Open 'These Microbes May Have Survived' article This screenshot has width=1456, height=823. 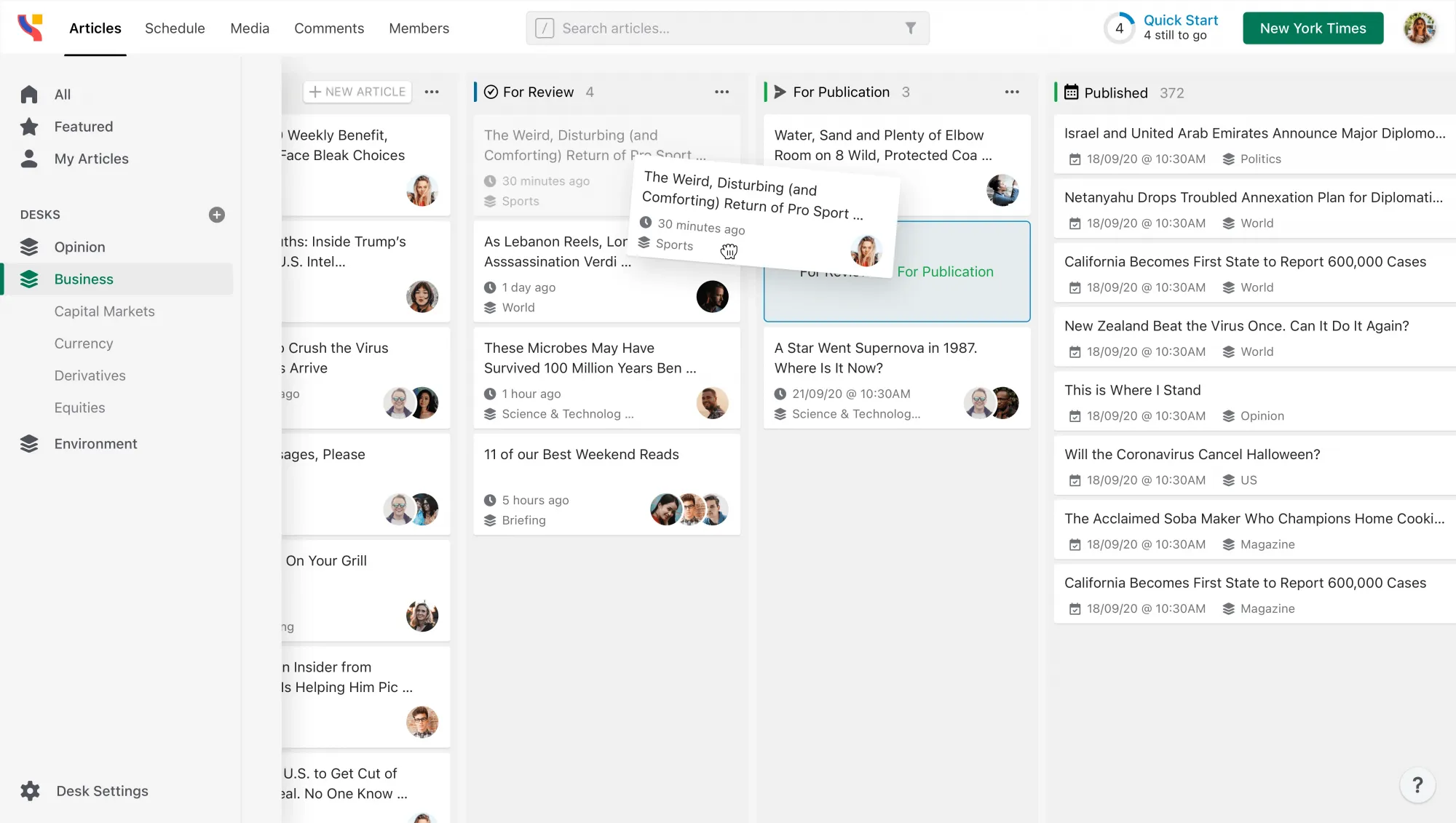[607, 378]
